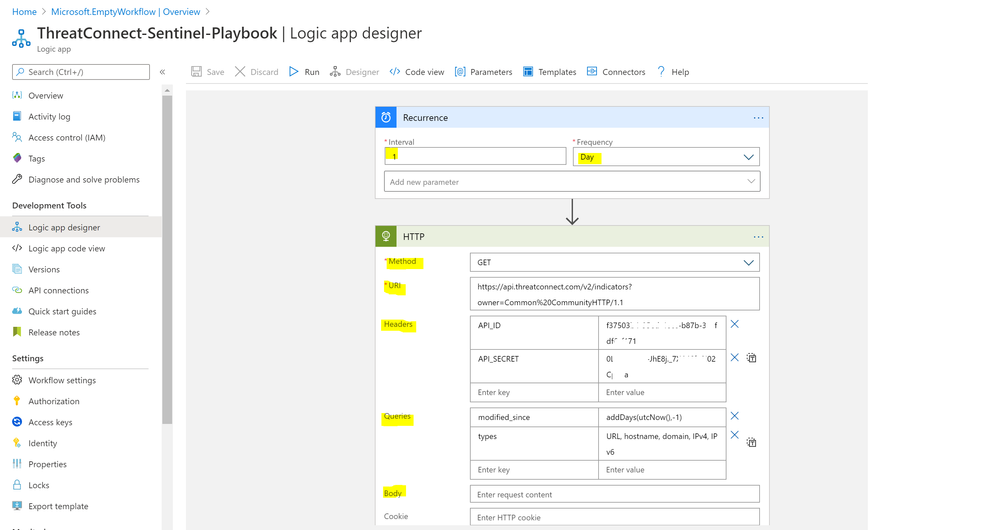Open the Home breadcrumb link
The width and height of the screenshot is (999, 530).
coord(24,11)
